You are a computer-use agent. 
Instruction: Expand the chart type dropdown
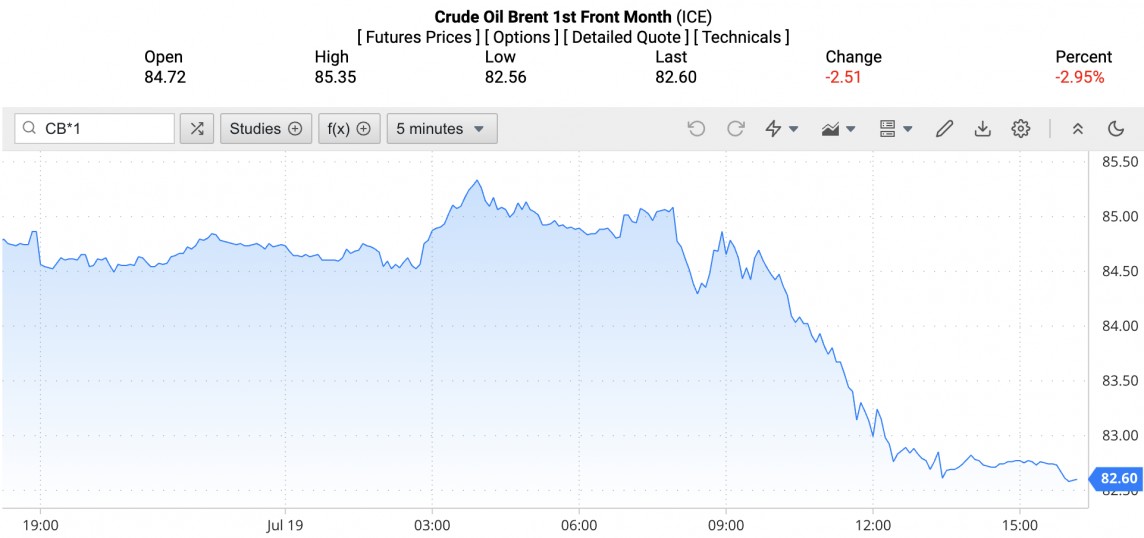[839, 129]
